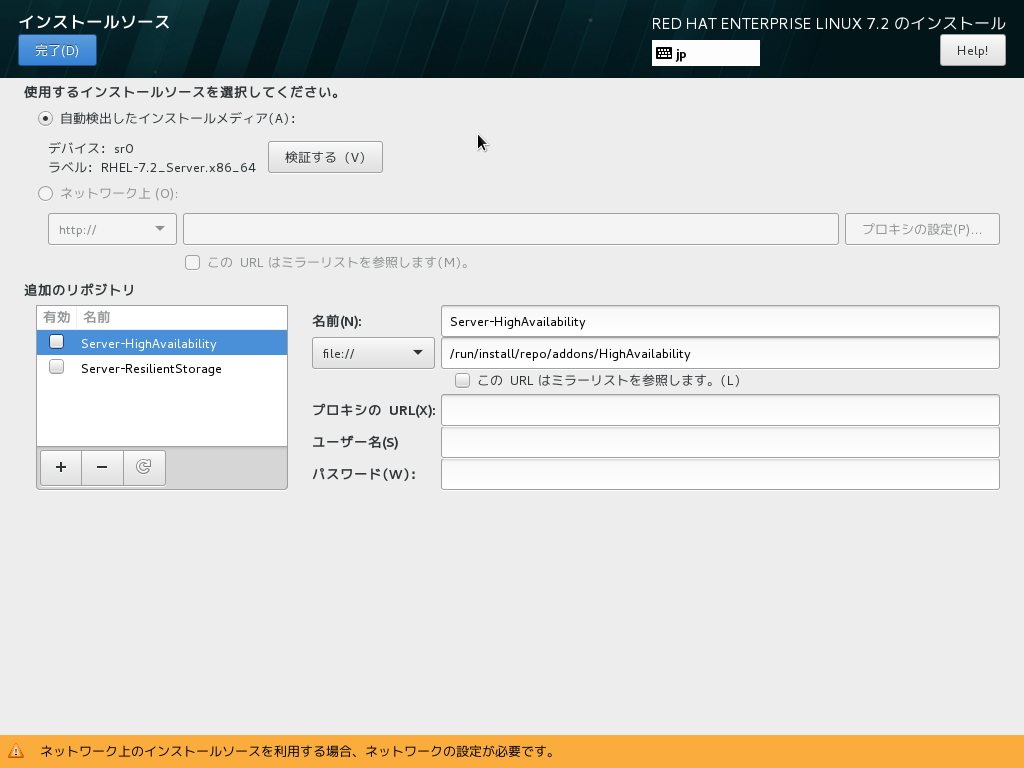The image size is (1024, 768).
Task: Click the プロキシの設定(P)... button
Action: (922, 229)
